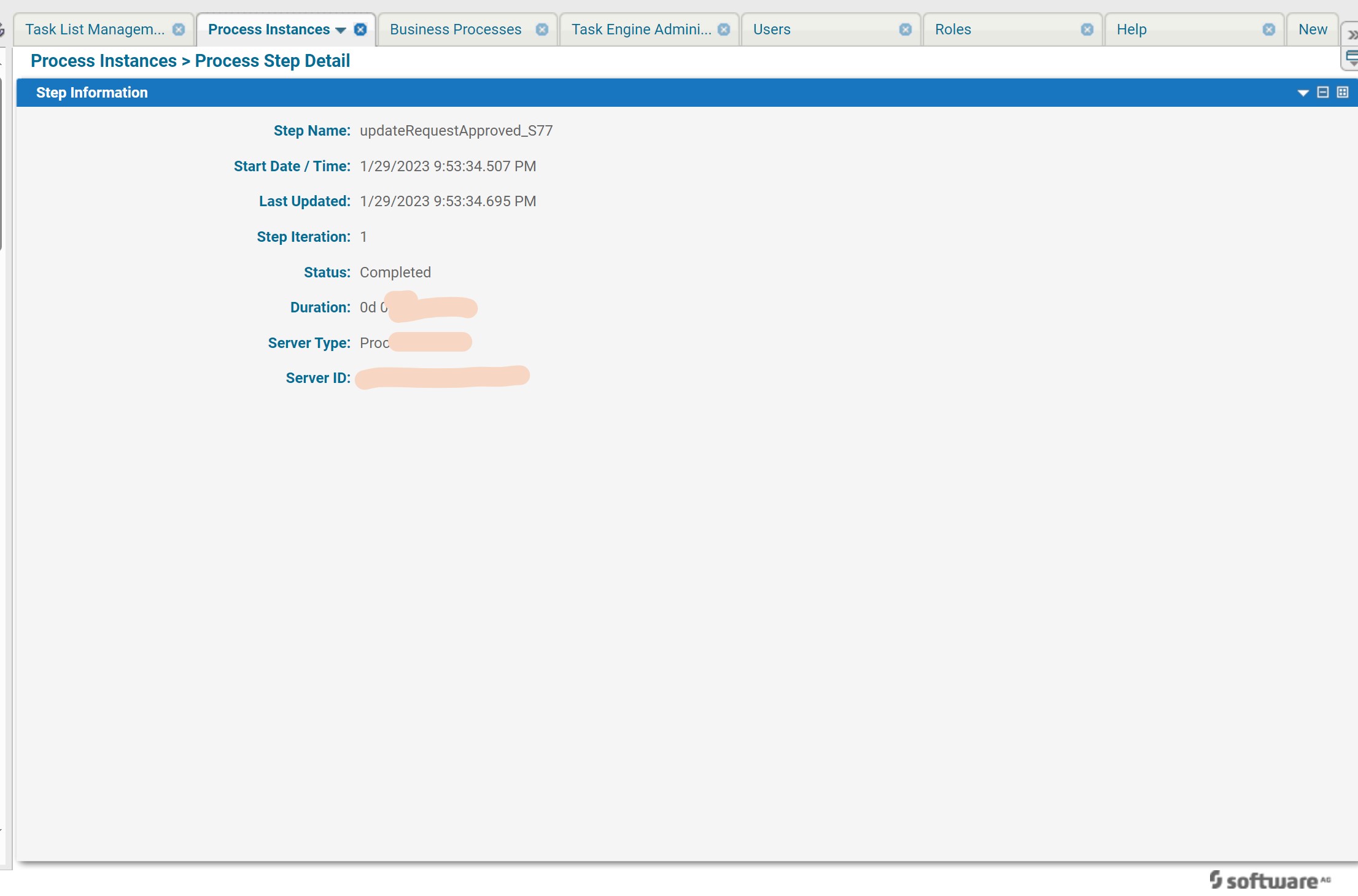This screenshot has height=896, width=1358.
Task: Click the Step Name label
Action: 312,131
